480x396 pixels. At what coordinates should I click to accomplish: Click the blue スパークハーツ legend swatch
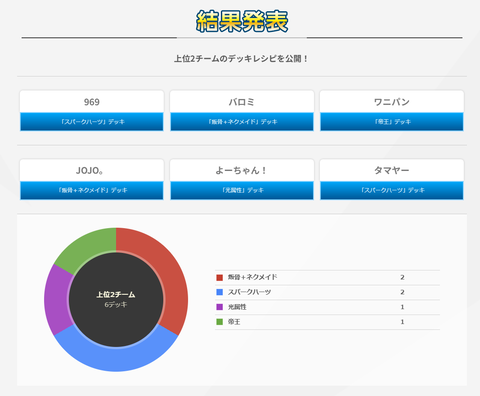[219, 292]
